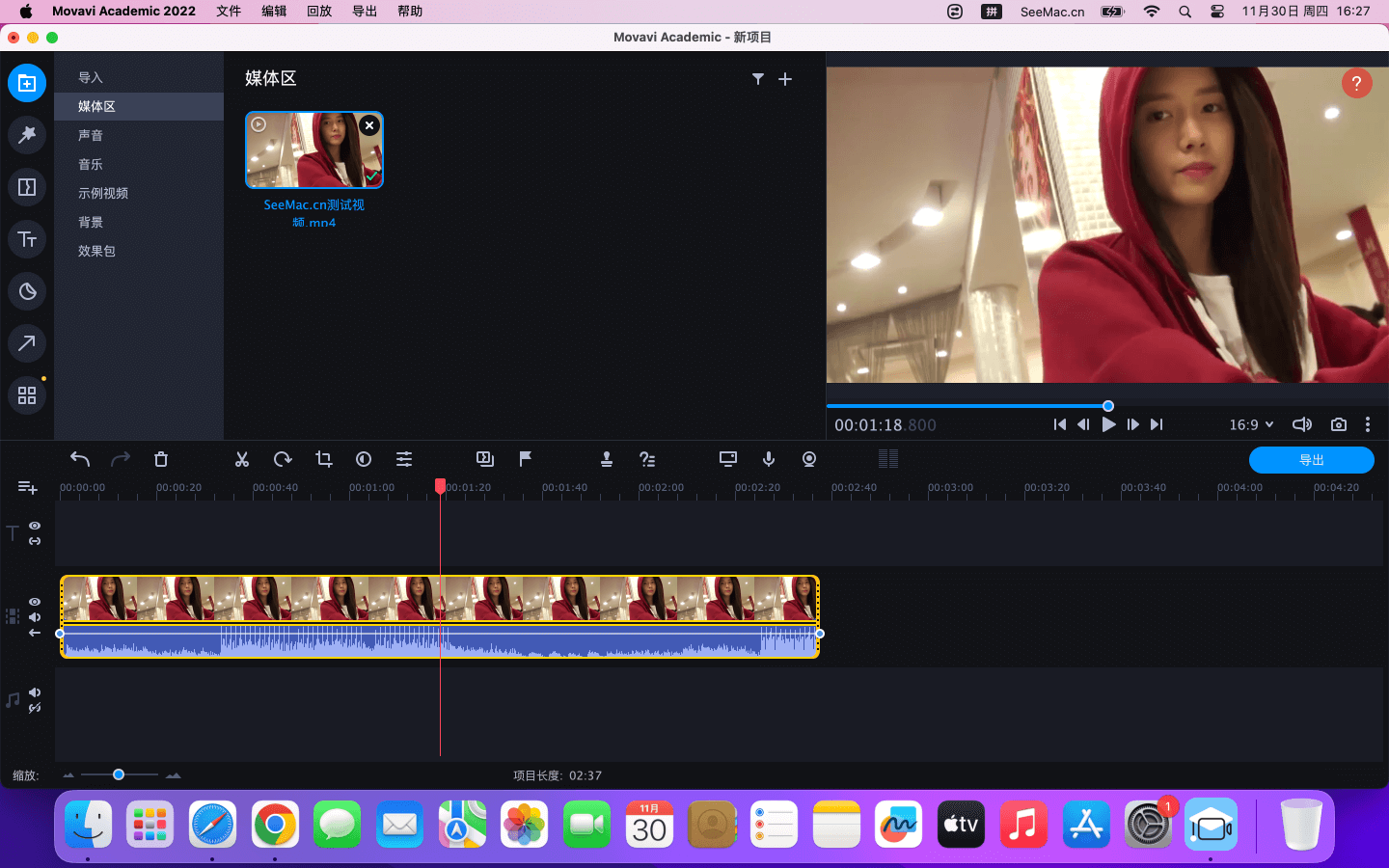Play the video preview

[x=1108, y=424]
